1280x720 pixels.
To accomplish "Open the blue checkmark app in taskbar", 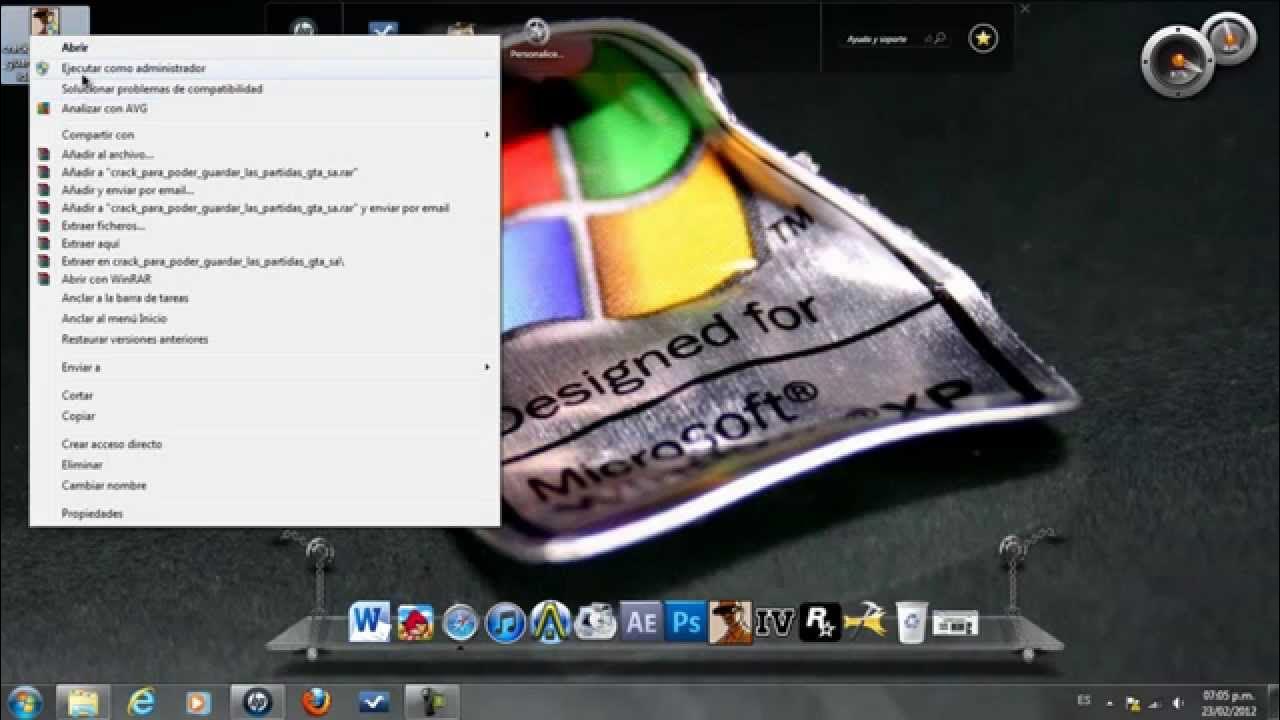I will coord(374,702).
